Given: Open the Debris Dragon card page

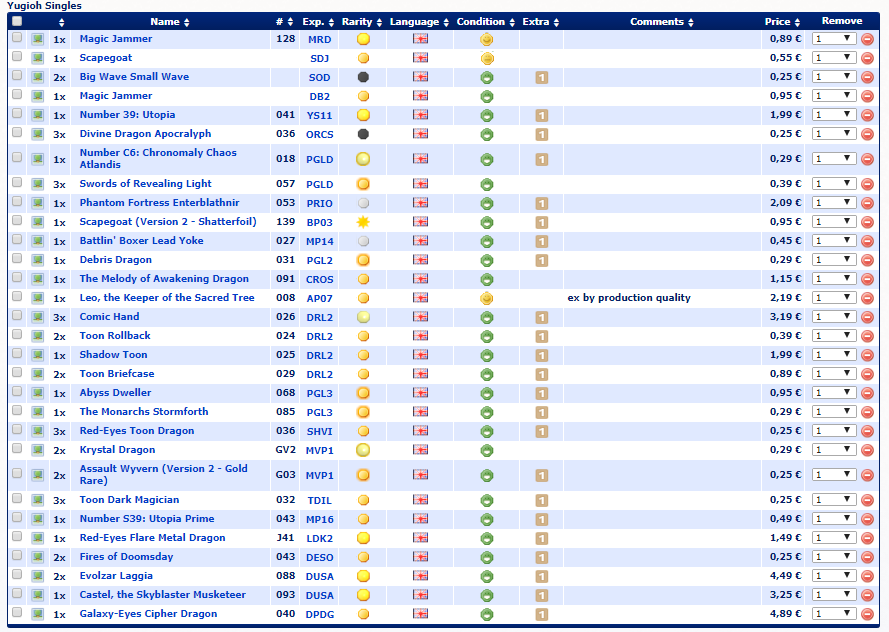Looking at the screenshot, I should [x=116, y=260].
